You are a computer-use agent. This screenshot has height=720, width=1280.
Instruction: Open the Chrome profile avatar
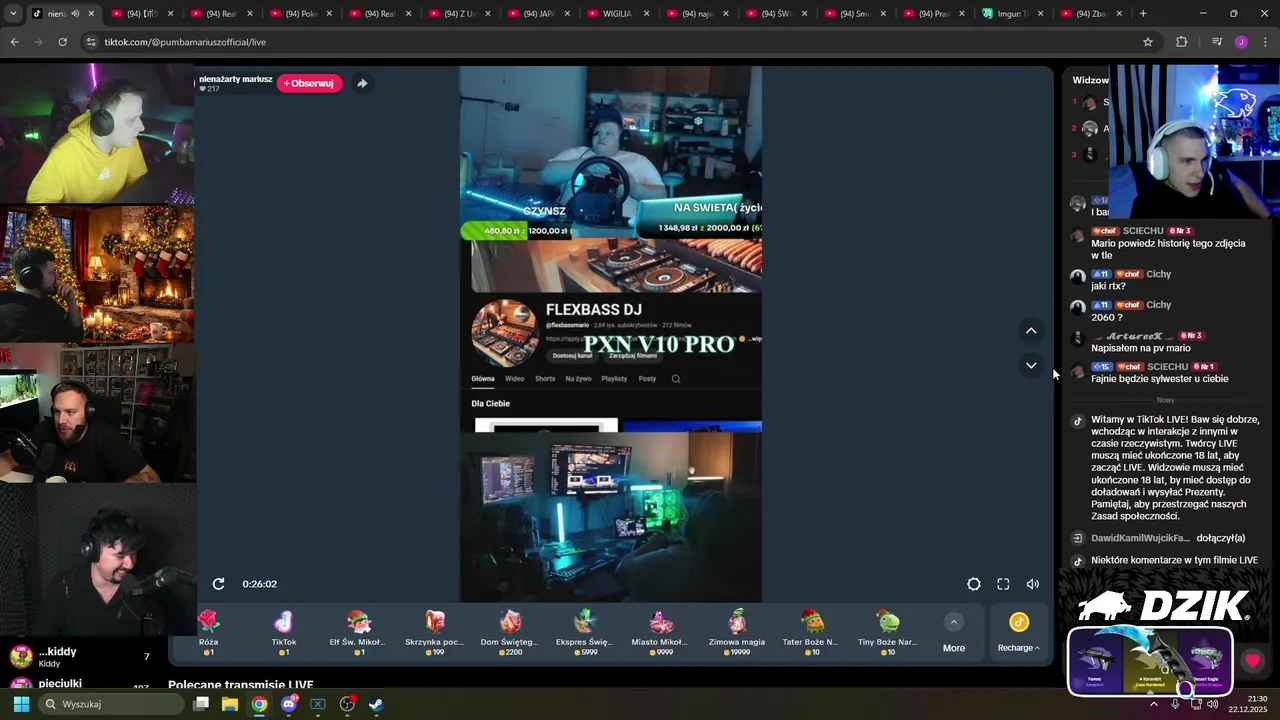click(1241, 42)
